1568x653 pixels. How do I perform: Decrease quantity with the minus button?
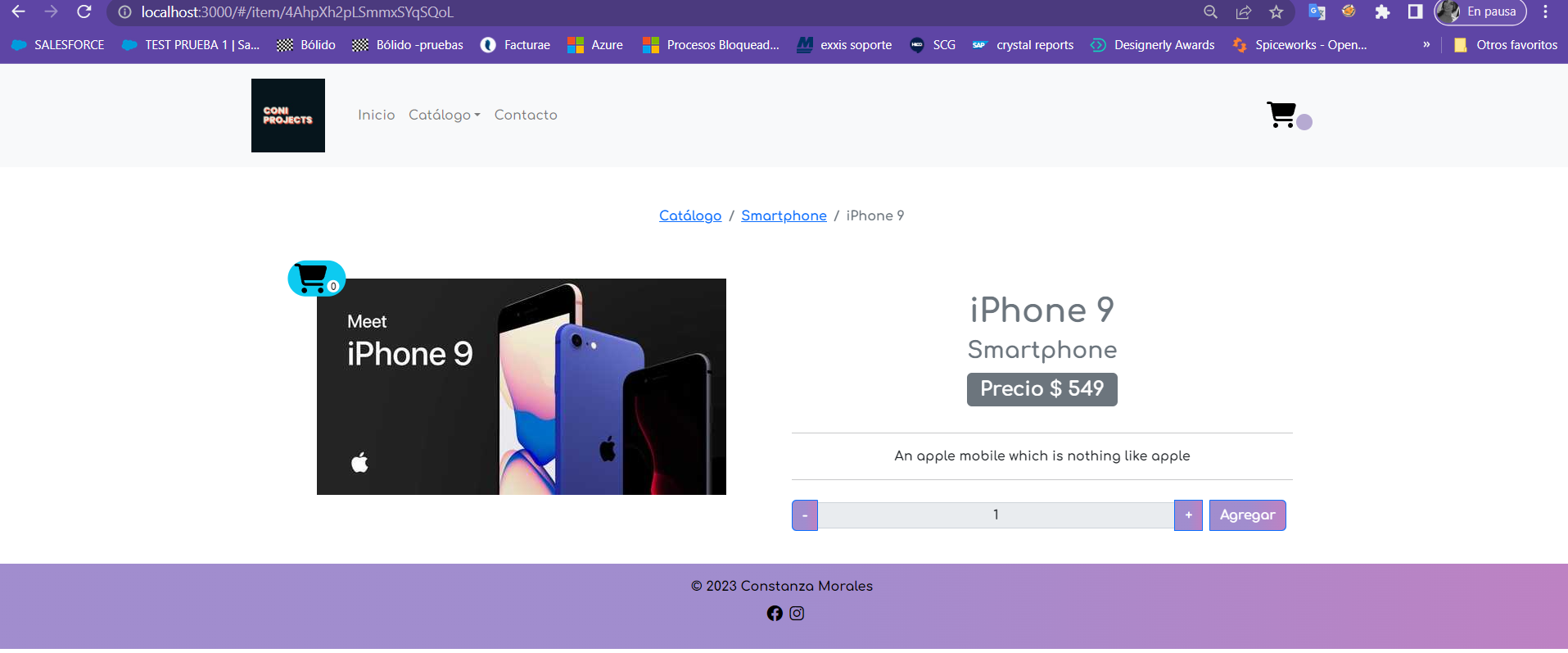pos(805,515)
